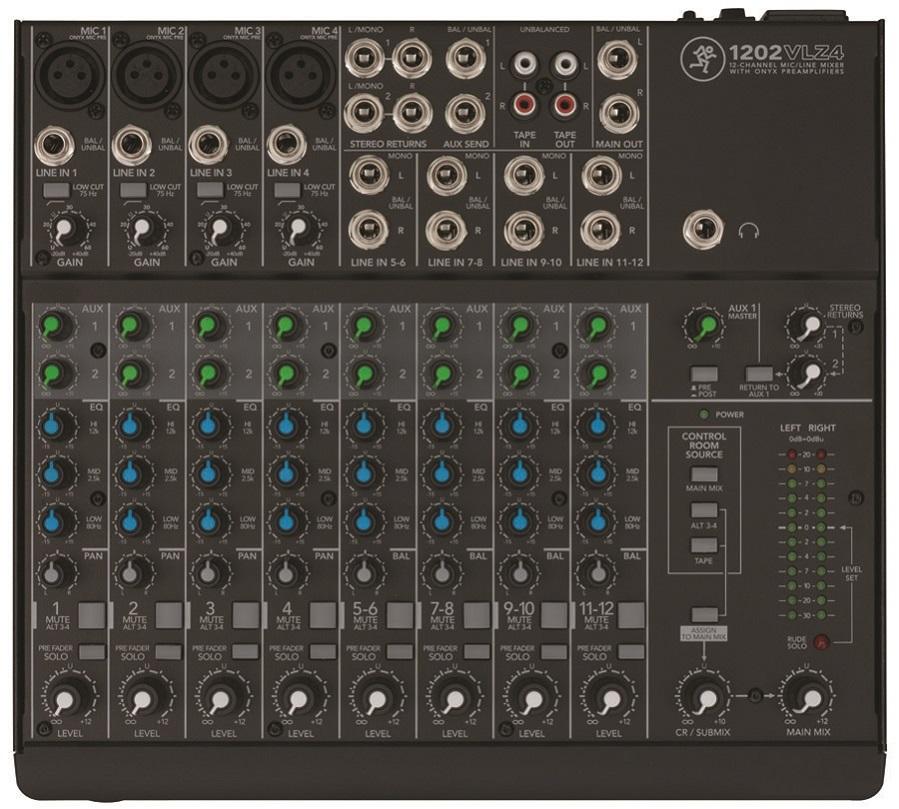
Task: Click the LEVEL knob on channel 4
Action: point(298,698)
